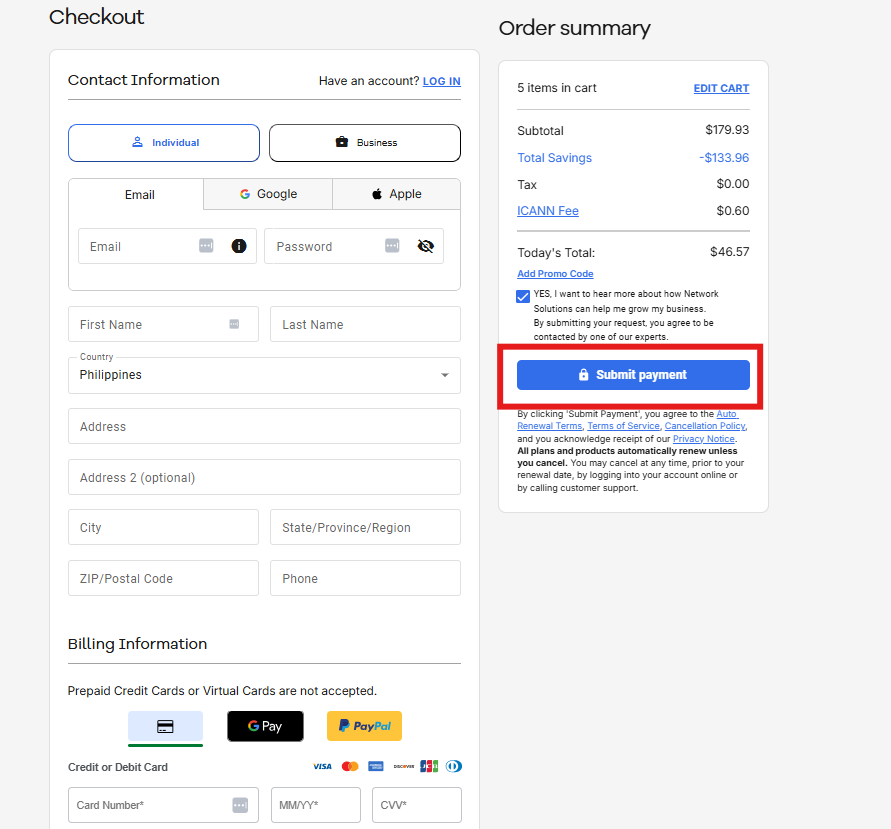Viewport: 891px width, 829px height.
Task: Uncheck the marketing consent checkbox
Action: pyautogui.click(x=523, y=296)
